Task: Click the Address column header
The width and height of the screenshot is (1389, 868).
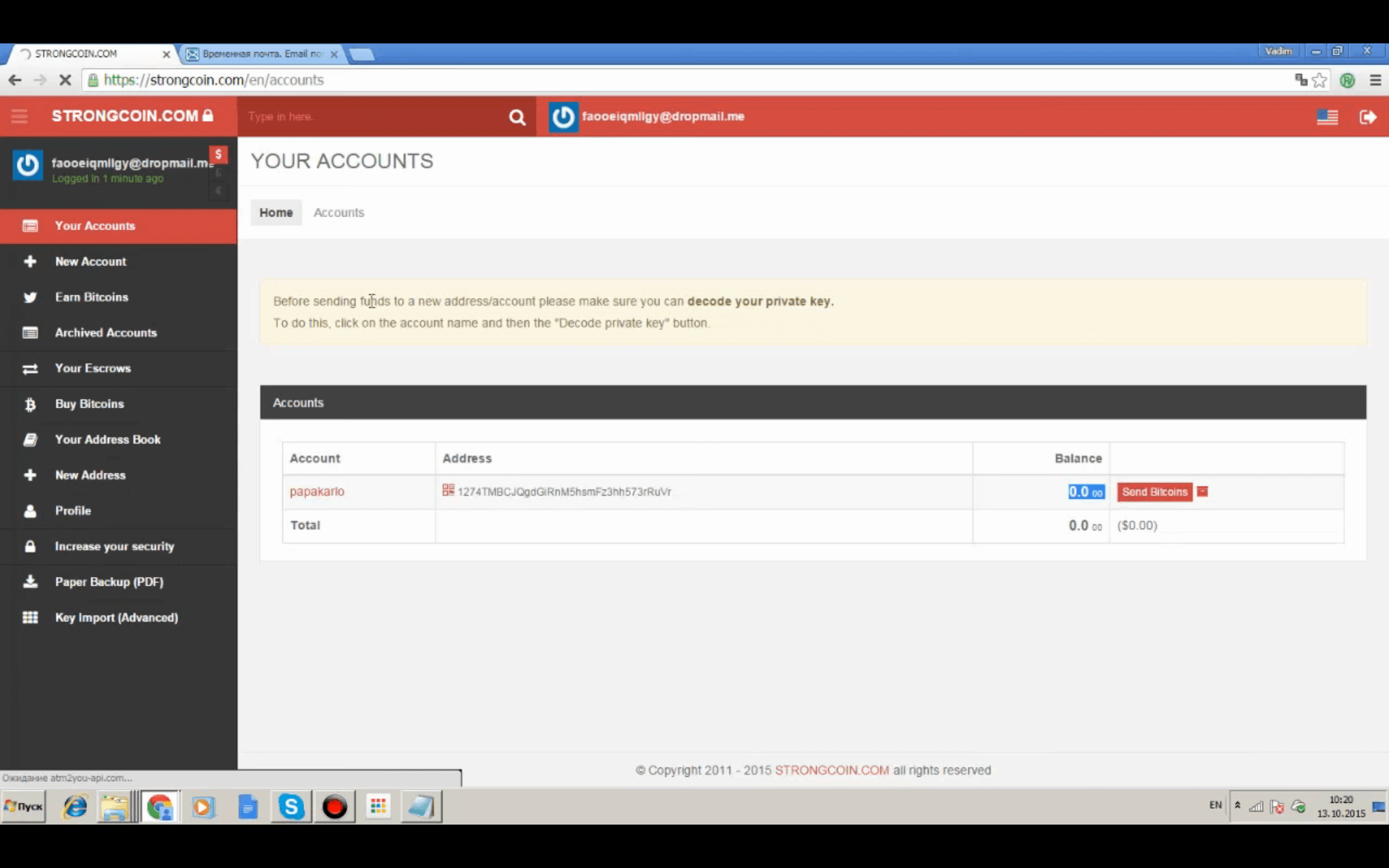Action: (x=467, y=459)
